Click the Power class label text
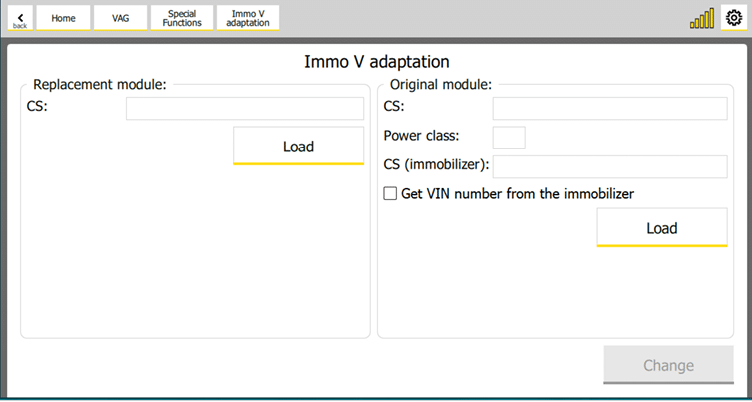 tap(421, 137)
